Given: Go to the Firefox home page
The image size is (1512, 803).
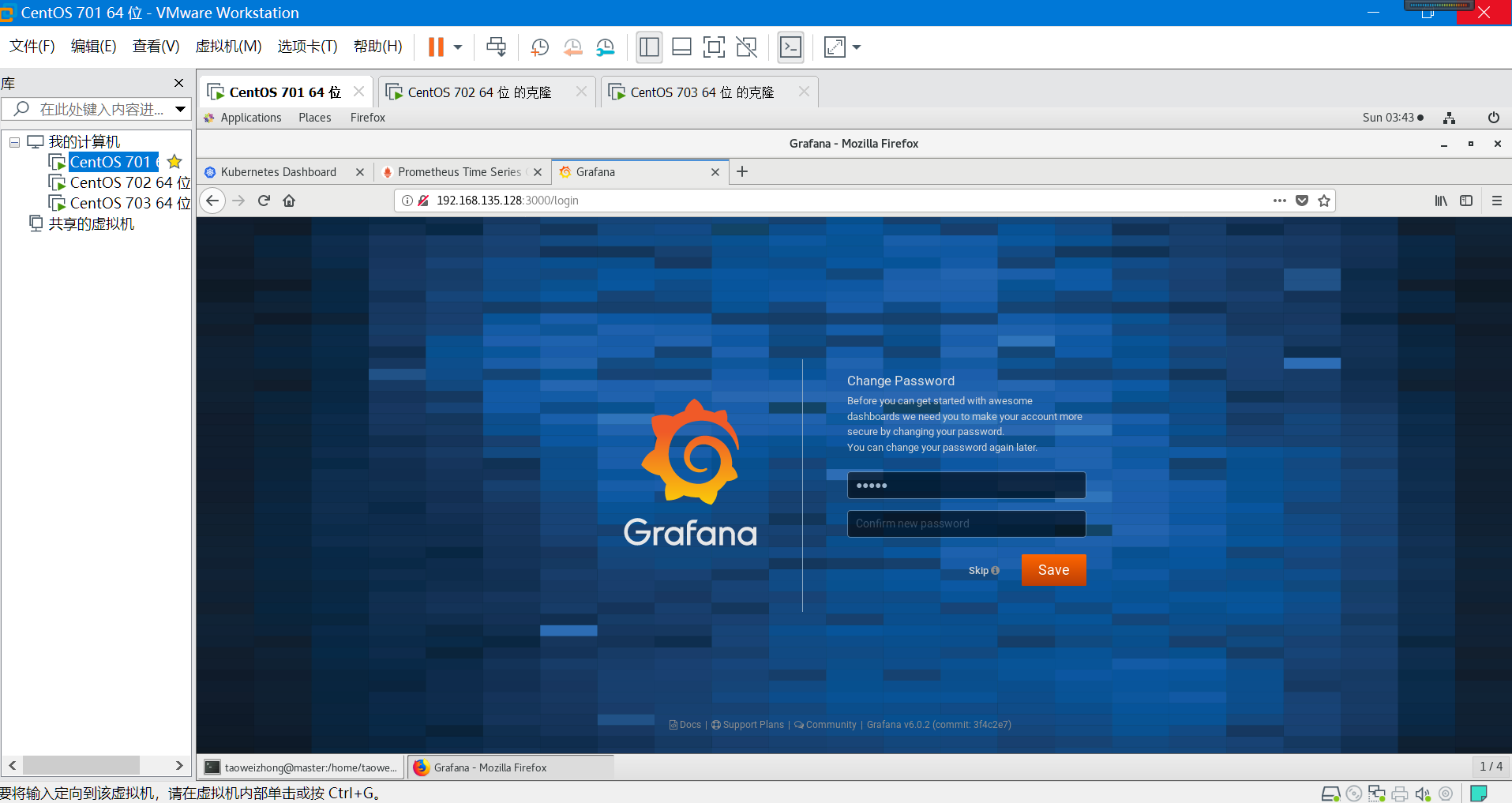Looking at the screenshot, I should coord(289,201).
